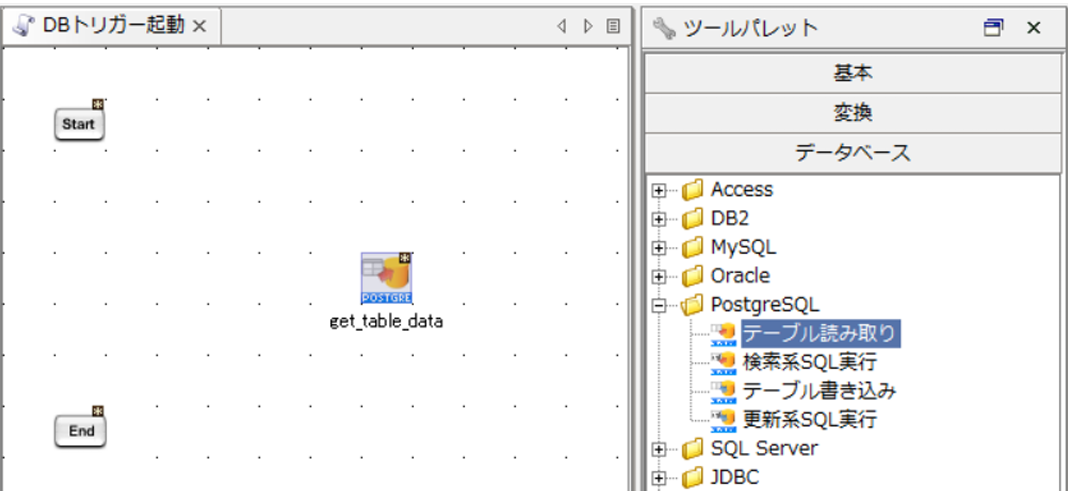1070x500 pixels.
Task: Click the テーブル読み取り component icon
Action: tap(723, 334)
